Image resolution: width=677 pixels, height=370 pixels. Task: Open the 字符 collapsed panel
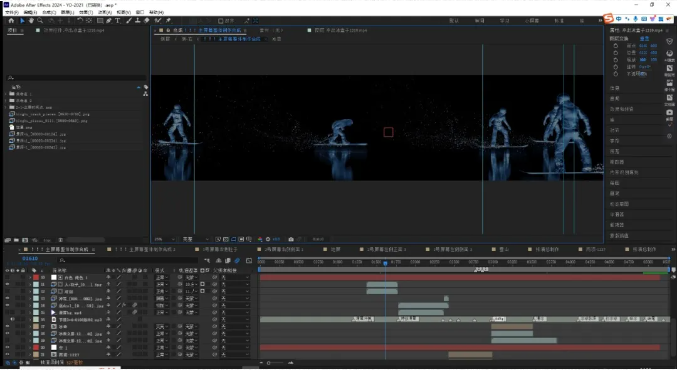point(614,141)
